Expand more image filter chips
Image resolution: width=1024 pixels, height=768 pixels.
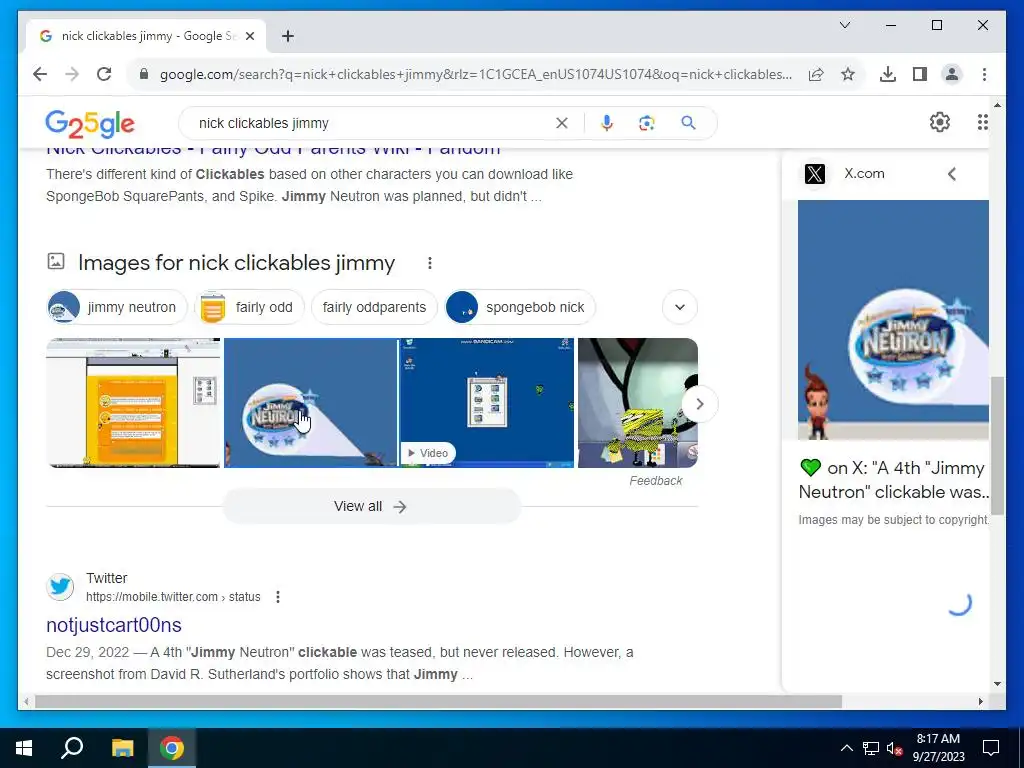pos(680,307)
